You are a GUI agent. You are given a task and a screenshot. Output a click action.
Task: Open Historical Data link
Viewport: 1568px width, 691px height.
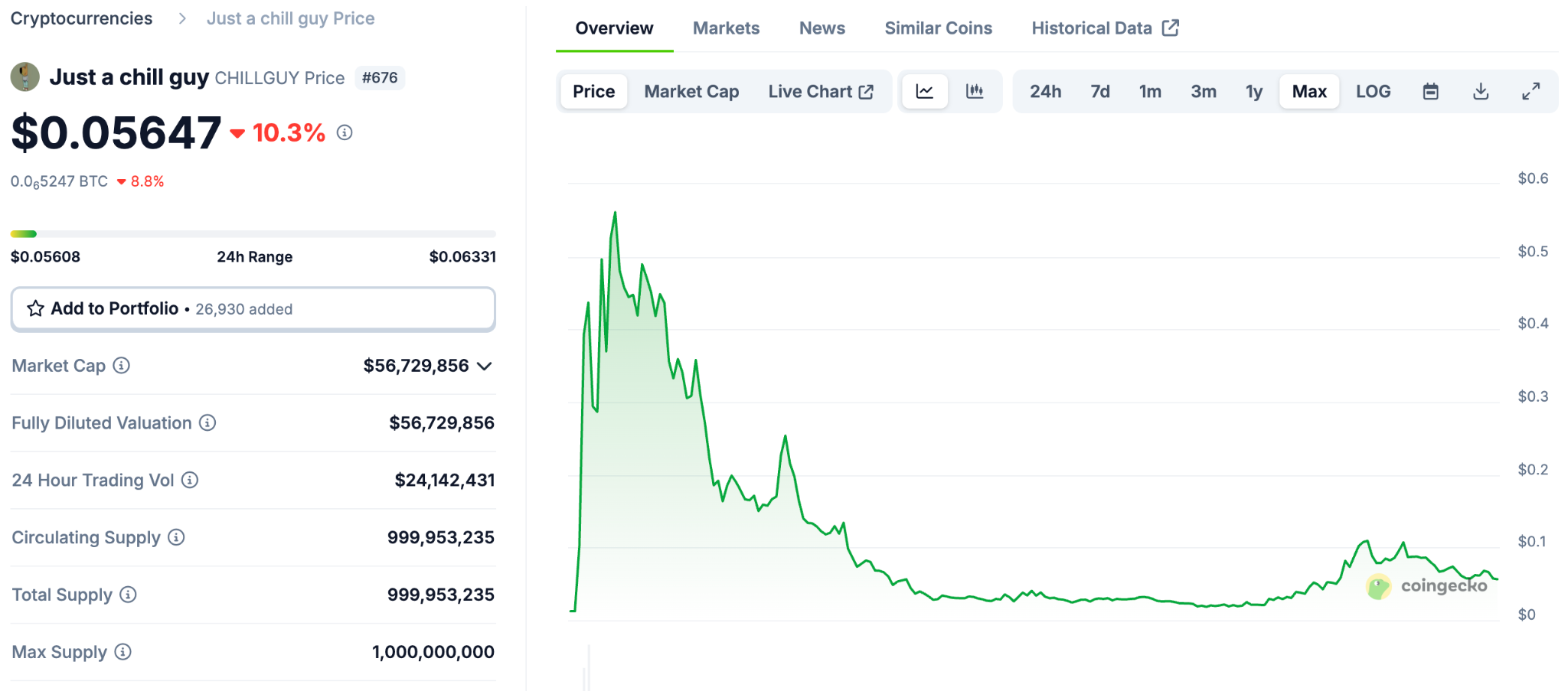click(x=1104, y=28)
